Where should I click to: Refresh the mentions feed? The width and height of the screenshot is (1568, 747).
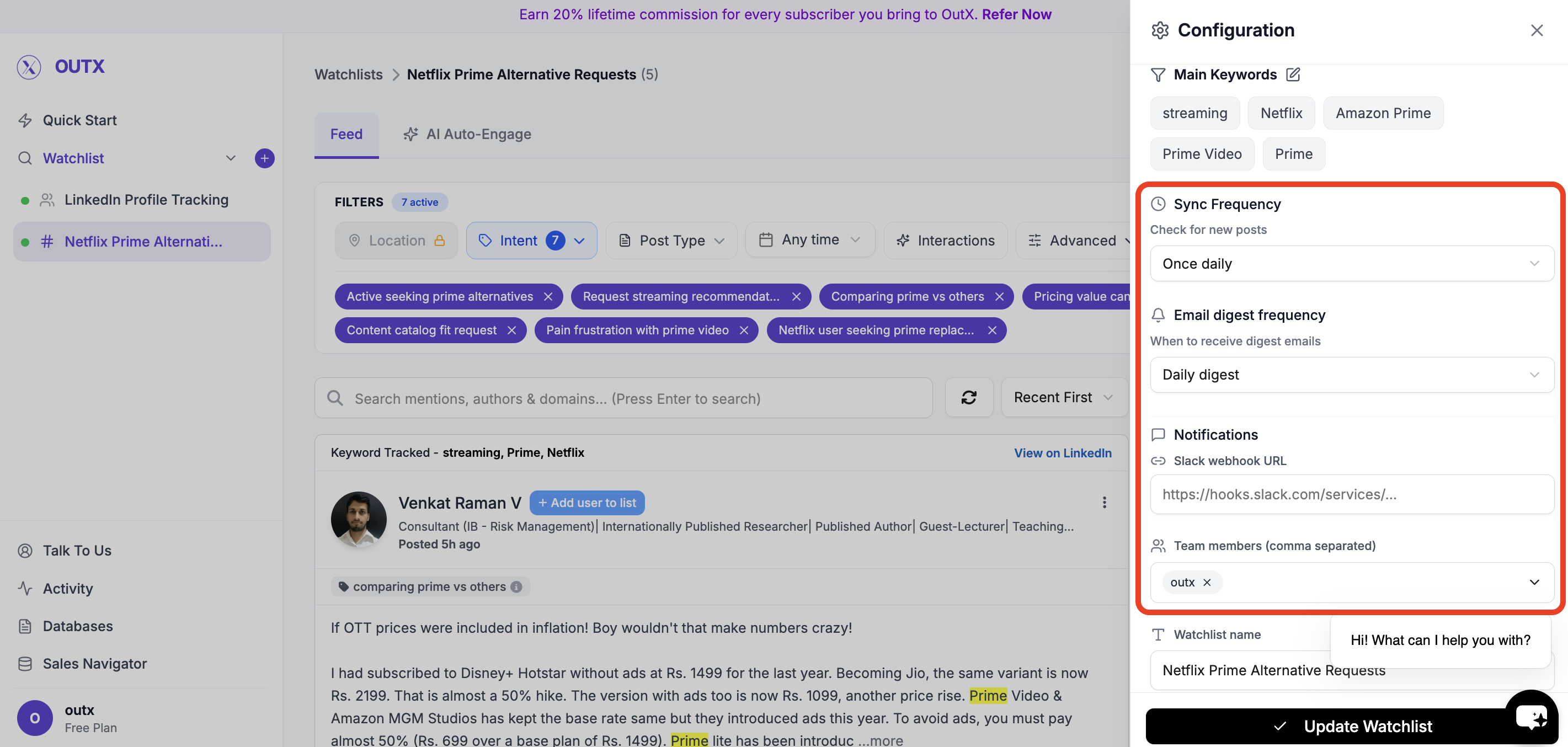click(x=969, y=398)
